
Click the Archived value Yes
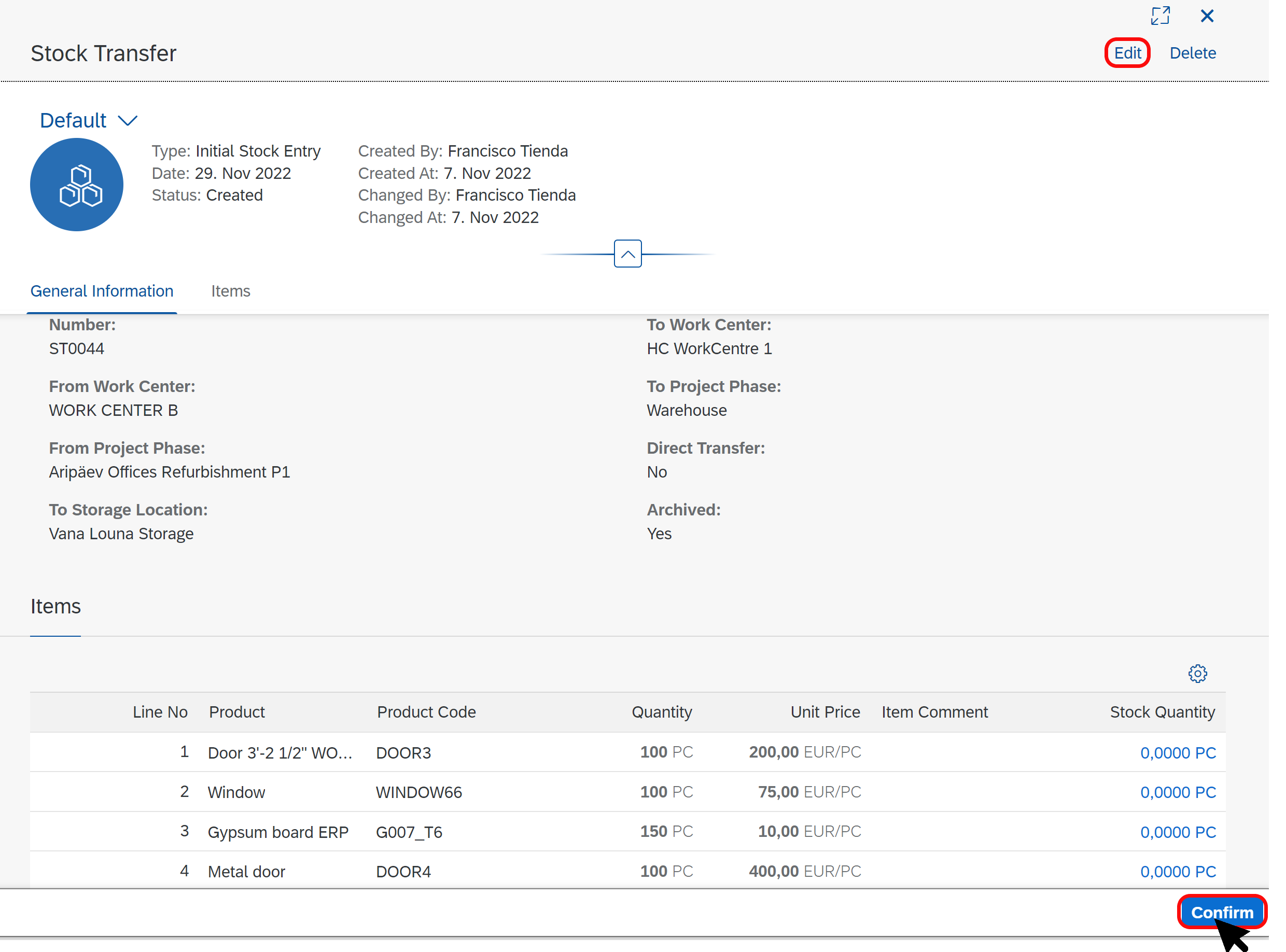[659, 534]
